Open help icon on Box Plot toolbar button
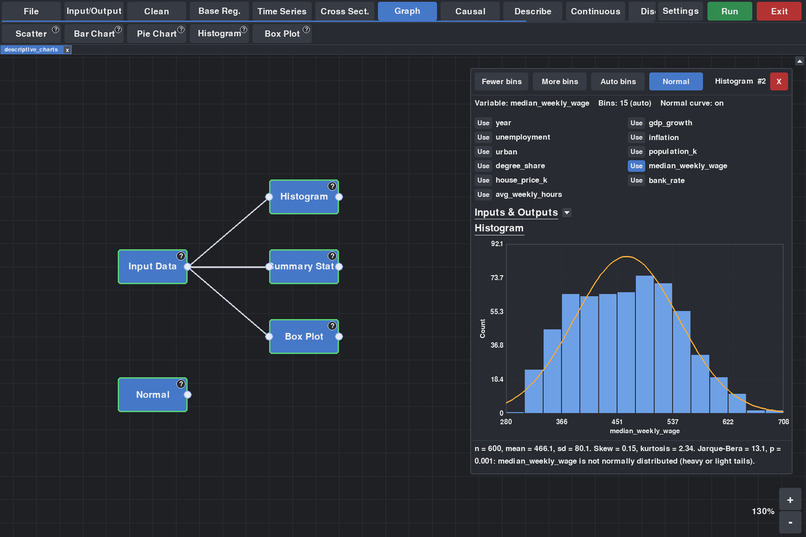 306,30
